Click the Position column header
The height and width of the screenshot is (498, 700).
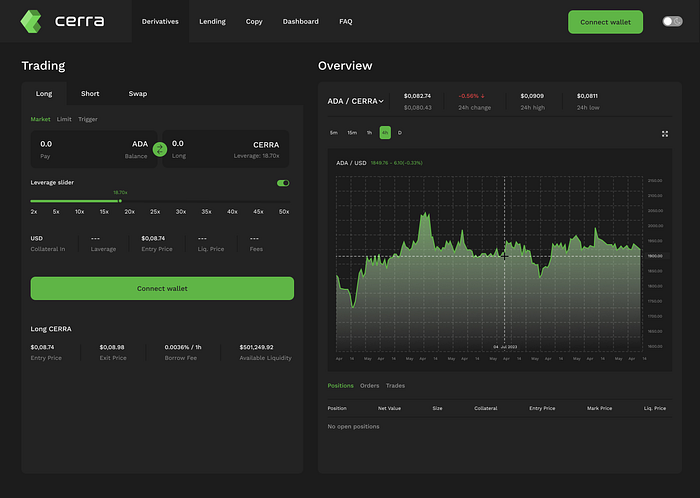tap(337, 408)
